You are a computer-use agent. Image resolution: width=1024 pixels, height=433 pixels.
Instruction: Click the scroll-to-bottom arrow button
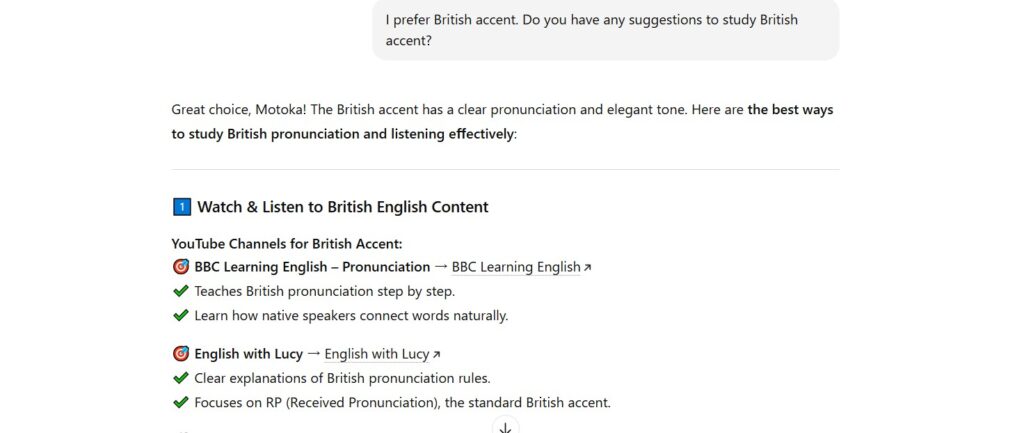[x=505, y=427]
